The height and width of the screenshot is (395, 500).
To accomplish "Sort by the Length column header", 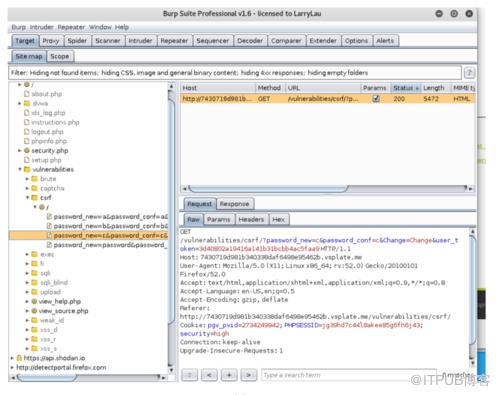I will pyautogui.click(x=435, y=88).
